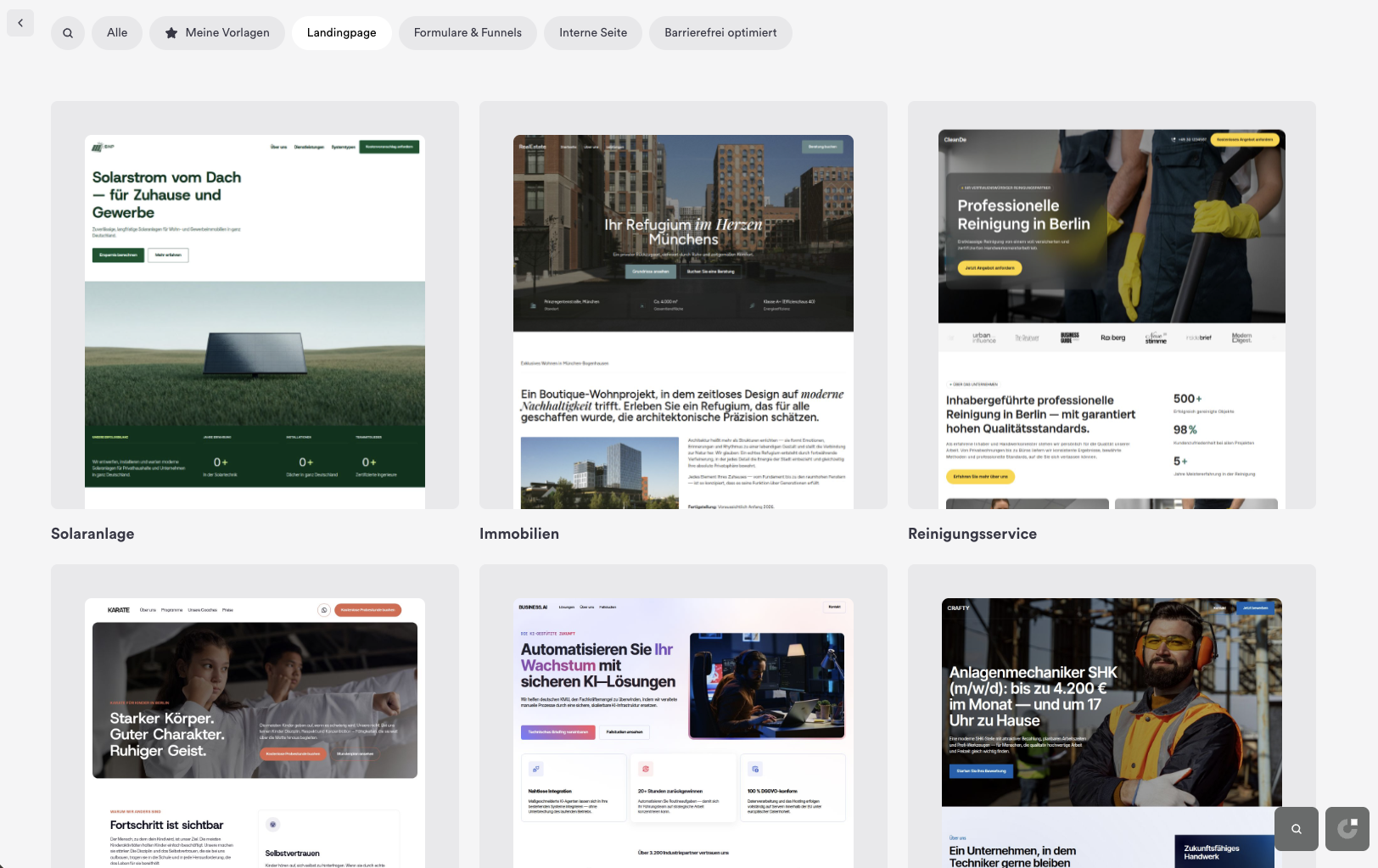Pick the KI-Lösungen automation template thumbnail
The height and width of the screenshot is (868, 1378).
coord(683,716)
